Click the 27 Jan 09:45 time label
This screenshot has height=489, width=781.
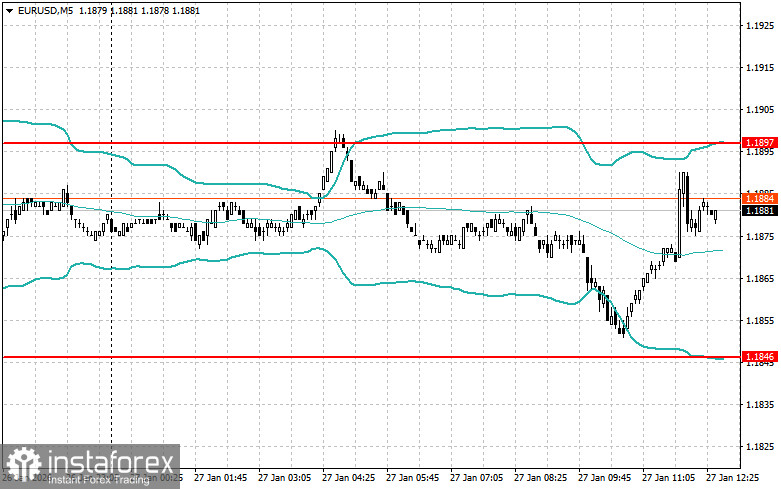coord(604,478)
